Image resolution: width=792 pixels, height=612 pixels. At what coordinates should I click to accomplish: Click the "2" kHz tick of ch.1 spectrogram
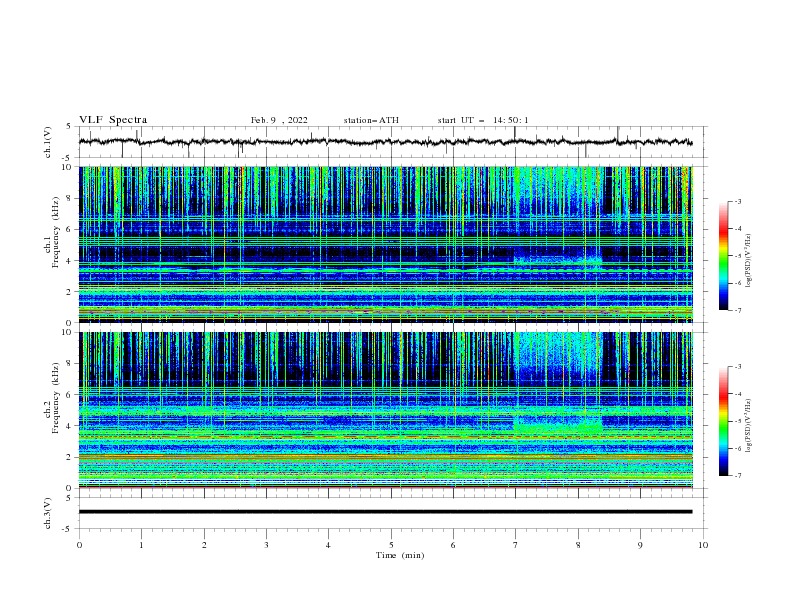[x=70, y=292]
